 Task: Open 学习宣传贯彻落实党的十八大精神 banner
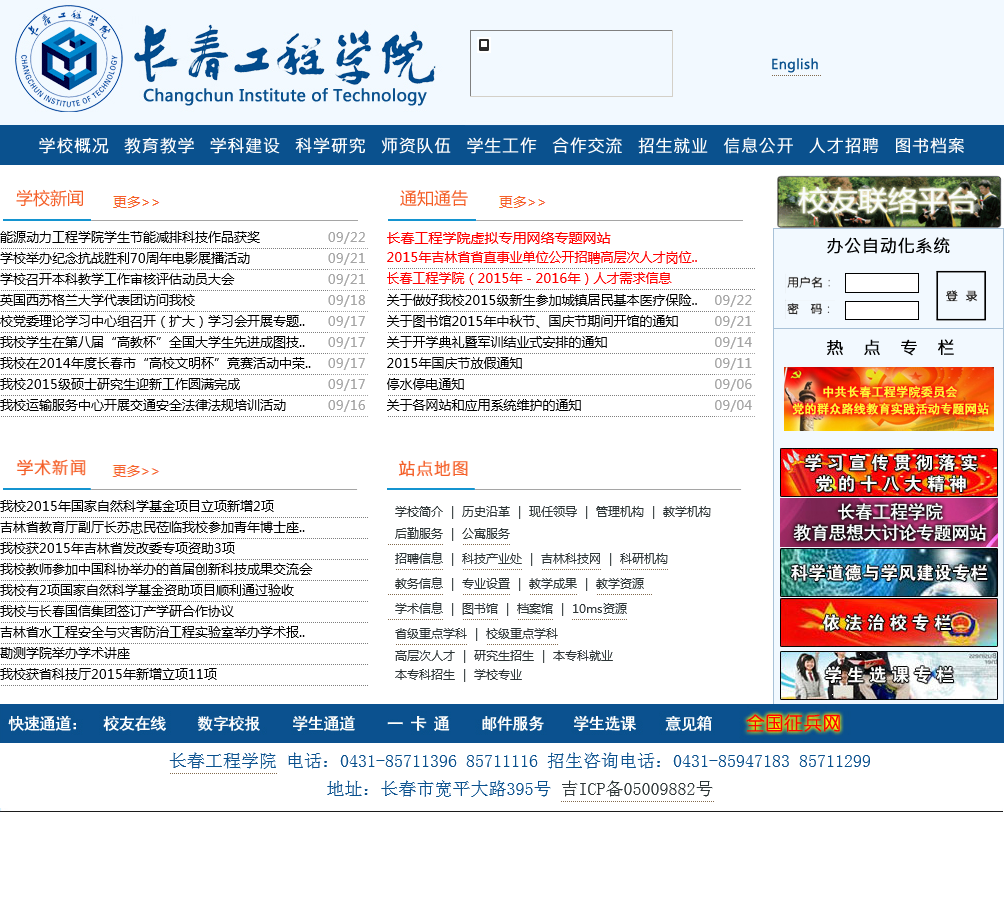point(889,473)
